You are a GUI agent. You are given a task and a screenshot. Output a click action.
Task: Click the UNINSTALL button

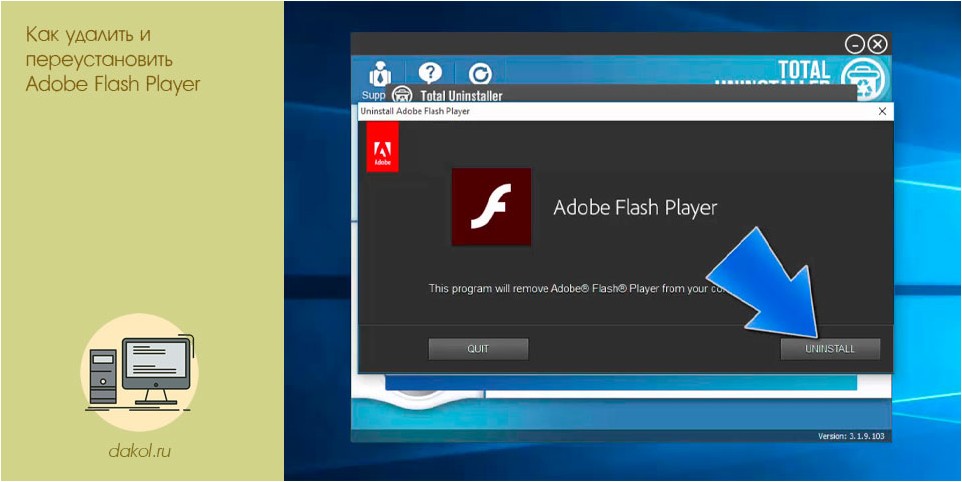pyautogui.click(x=830, y=349)
